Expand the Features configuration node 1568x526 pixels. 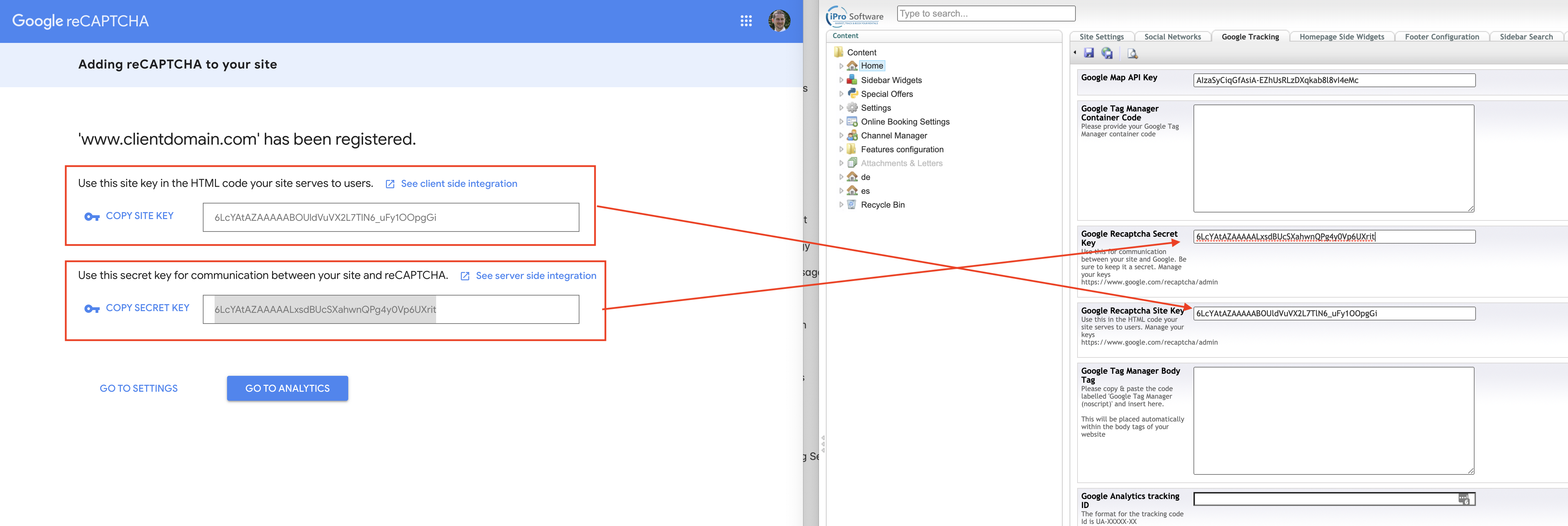(x=841, y=149)
